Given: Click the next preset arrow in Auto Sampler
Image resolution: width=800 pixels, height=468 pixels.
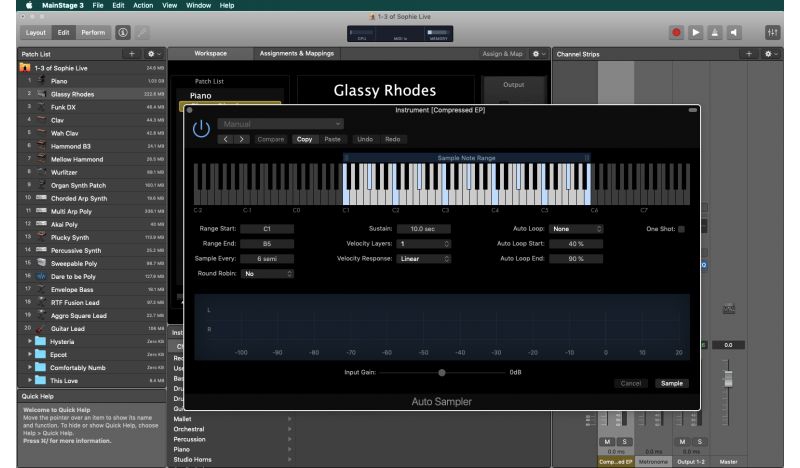Looking at the screenshot, I should 242,139.
